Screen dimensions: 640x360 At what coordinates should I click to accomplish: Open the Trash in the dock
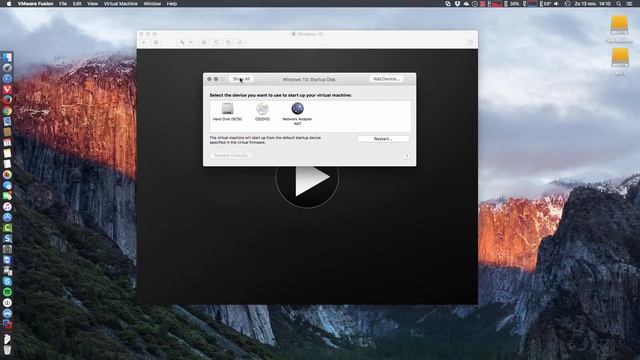click(7, 349)
